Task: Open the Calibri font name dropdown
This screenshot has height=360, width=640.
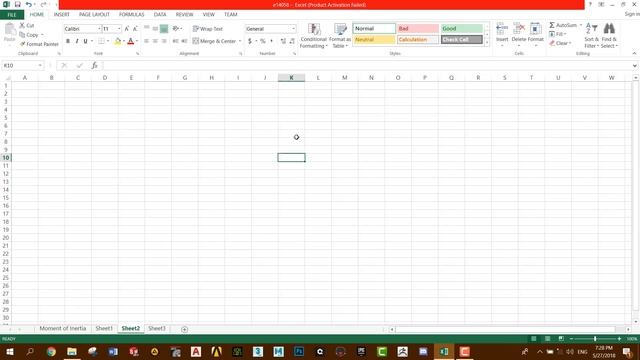Action: tap(99, 29)
